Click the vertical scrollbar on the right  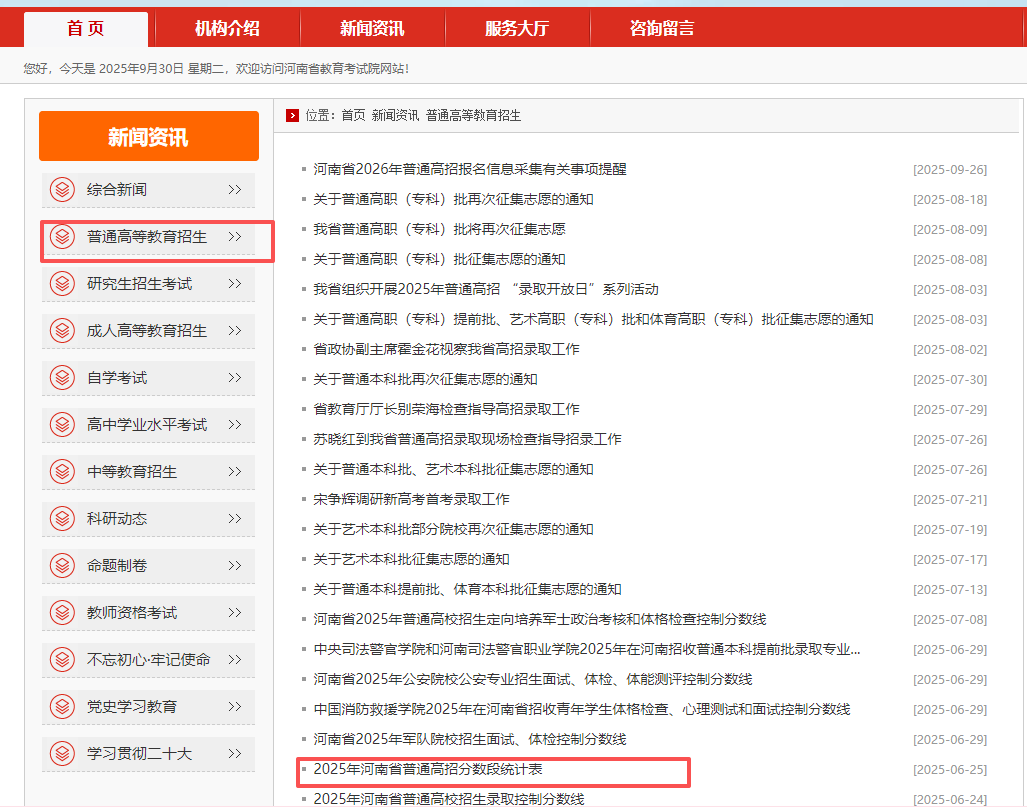pyautogui.click(x=1020, y=400)
